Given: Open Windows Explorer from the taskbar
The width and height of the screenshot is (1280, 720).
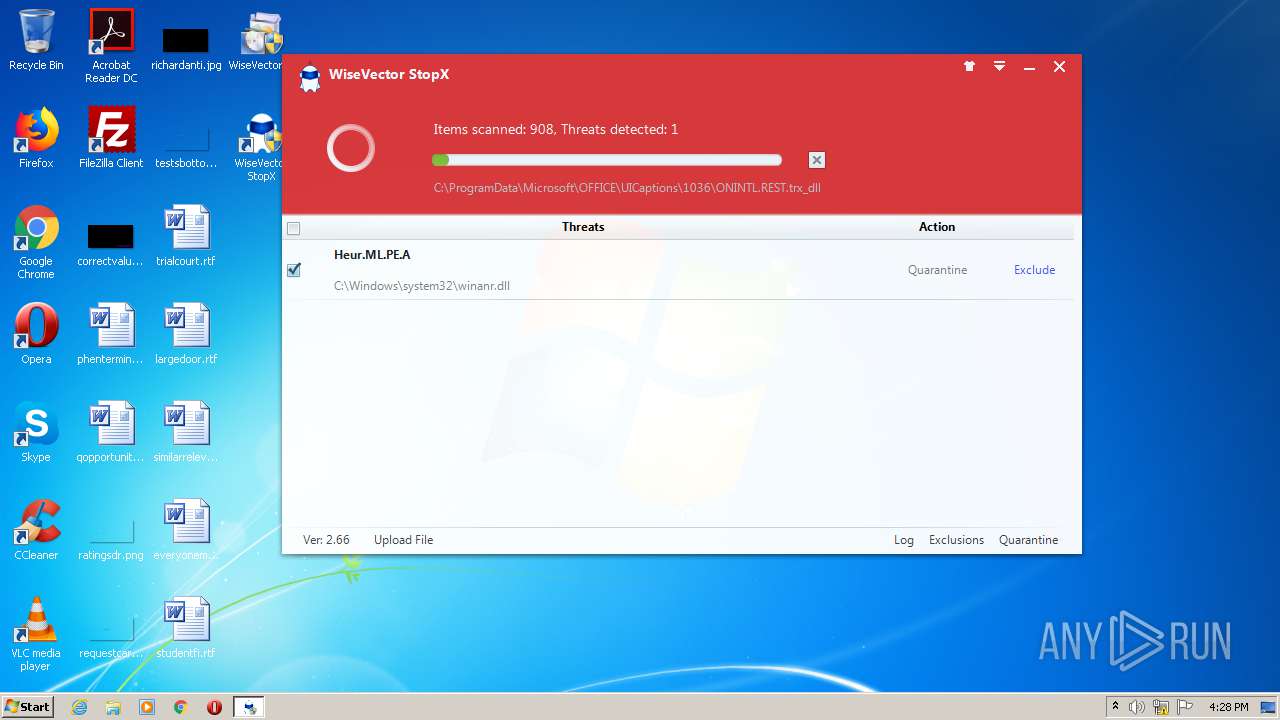Looking at the screenshot, I should [113, 707].
